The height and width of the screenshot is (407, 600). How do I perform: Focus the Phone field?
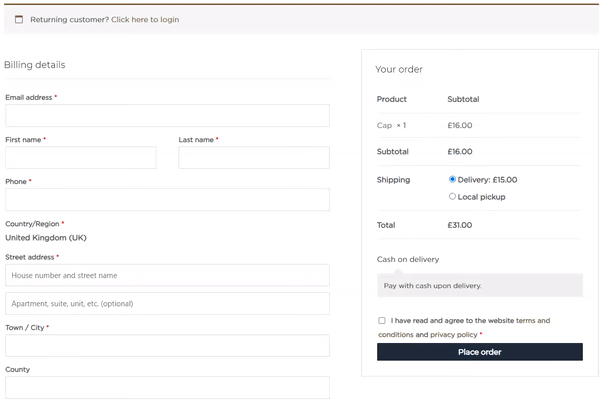[167, 199]
